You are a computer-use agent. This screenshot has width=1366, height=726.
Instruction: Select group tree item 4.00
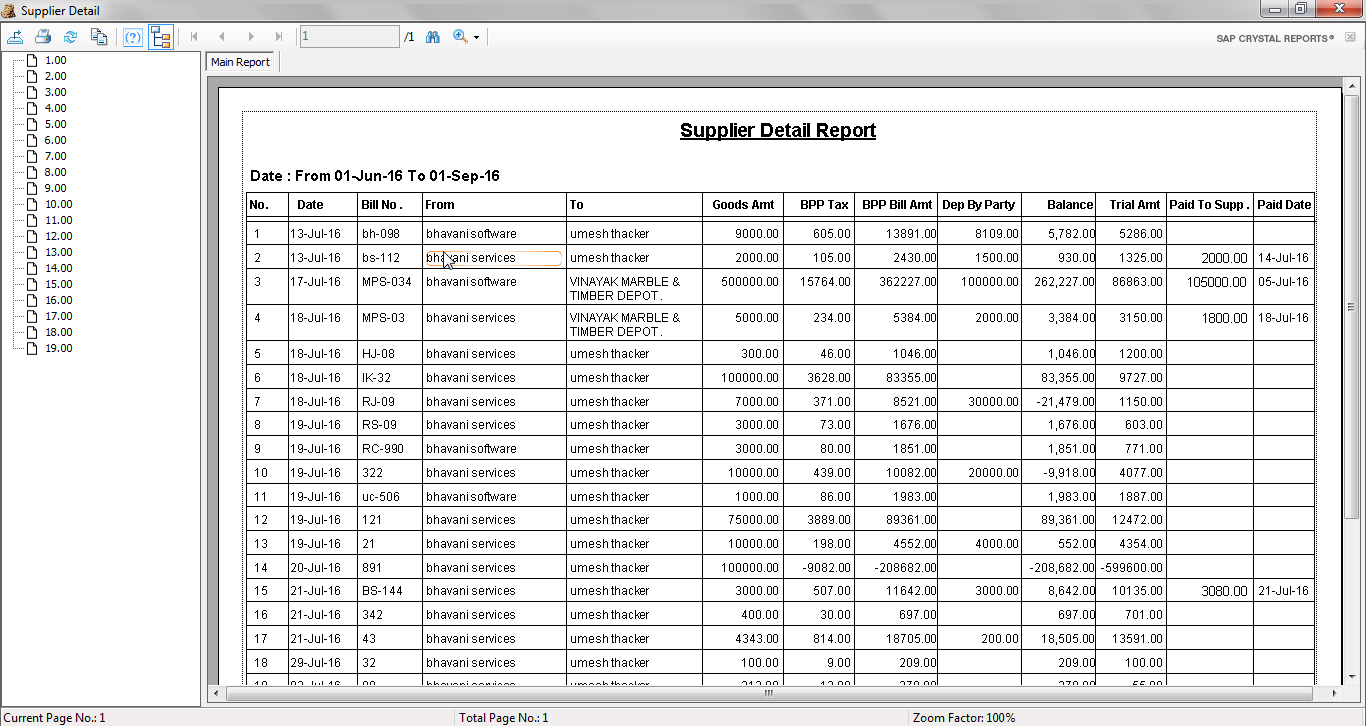pos(55,108)
